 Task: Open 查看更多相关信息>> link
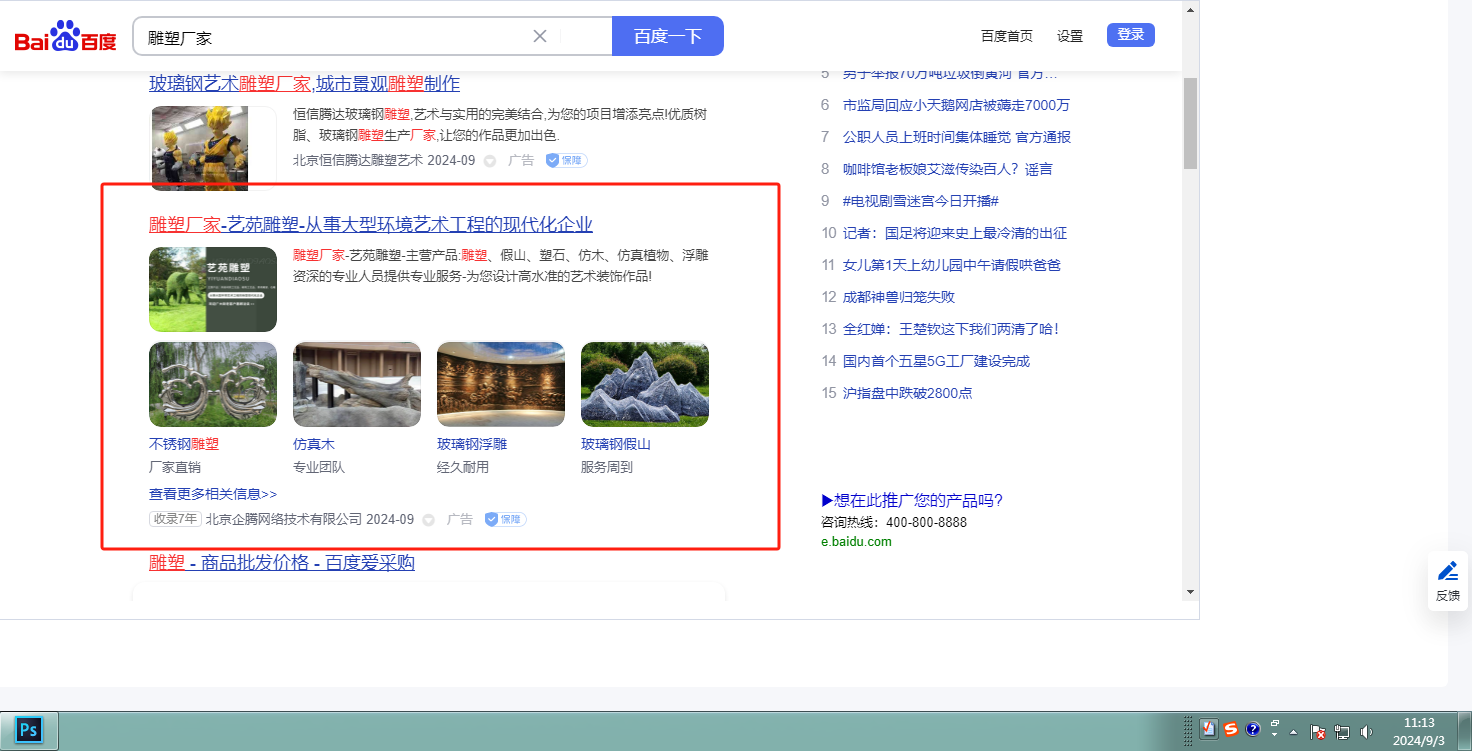pos(213,494)
